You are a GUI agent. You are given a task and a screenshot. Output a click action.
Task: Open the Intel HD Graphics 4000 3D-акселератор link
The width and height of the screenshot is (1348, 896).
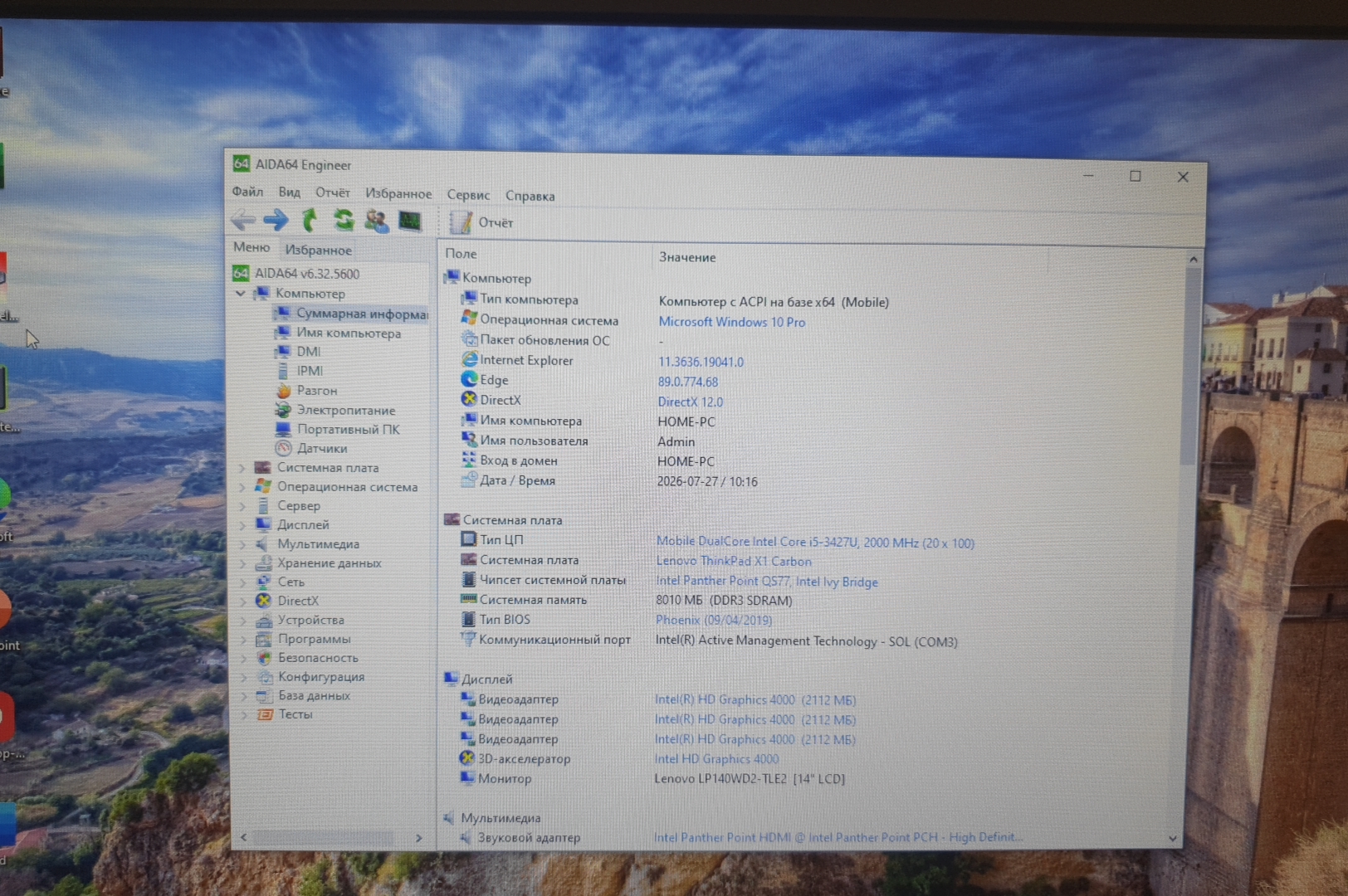tap(716, 759)
